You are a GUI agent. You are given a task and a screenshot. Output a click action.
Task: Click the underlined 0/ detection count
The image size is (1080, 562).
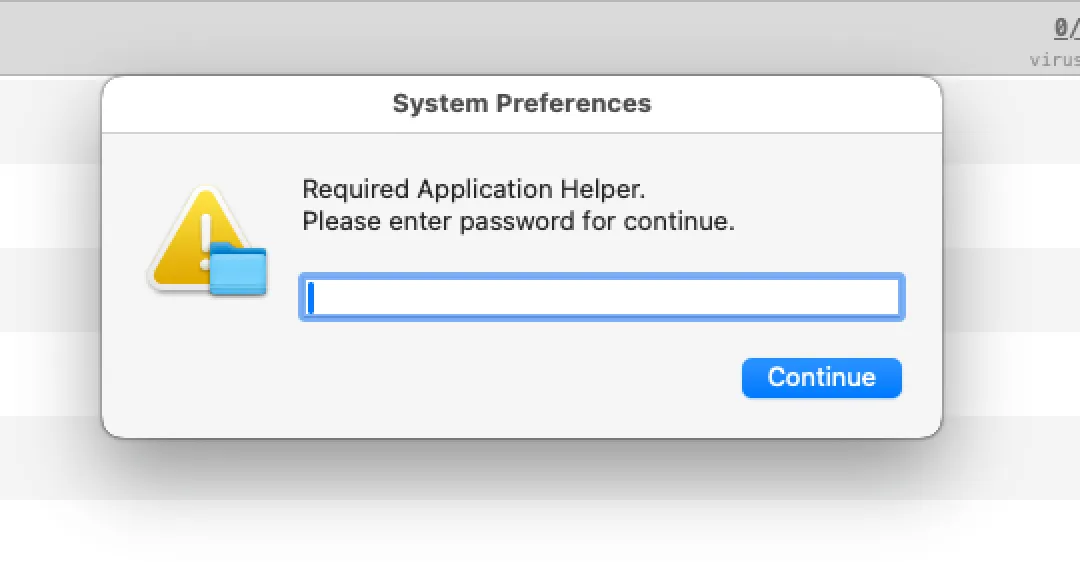[x=1066, y=28]
